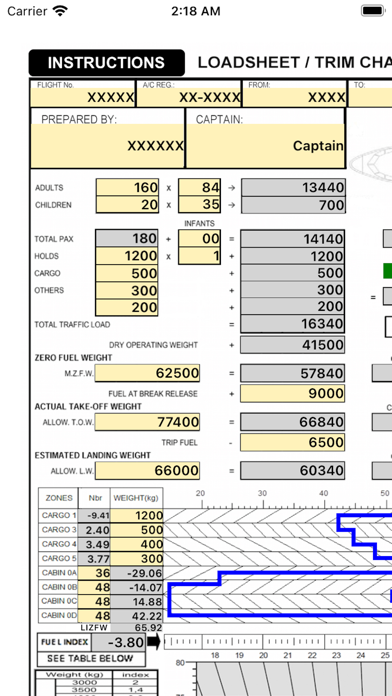The image size is (392, 696).
Task: Click the black fuel index arrow
Action: click(x=154, y=642)
